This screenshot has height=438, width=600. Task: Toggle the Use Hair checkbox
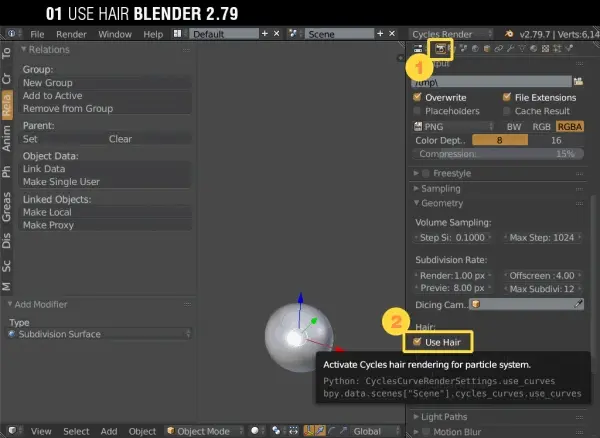pyautogui.click(x=417, y=342)
